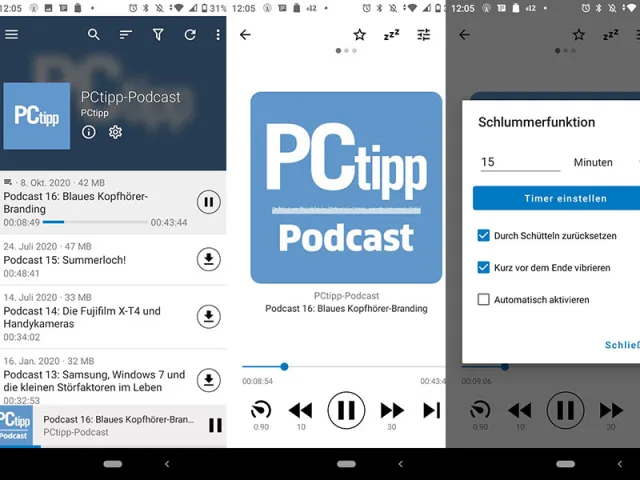The image size is (640, 480).
Task: Open the hamburger navigation menu
Action: tap(11, 35)
